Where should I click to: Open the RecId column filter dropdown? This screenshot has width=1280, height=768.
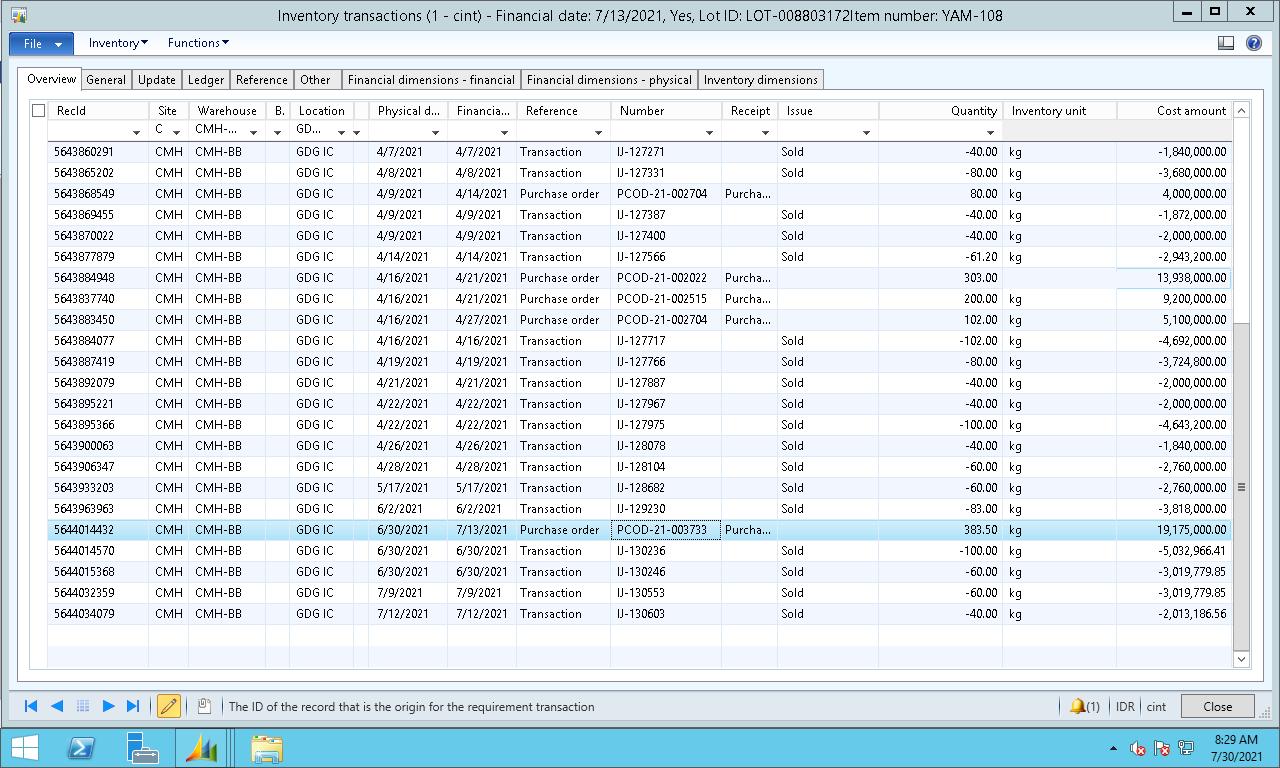(x=136, y=132)
